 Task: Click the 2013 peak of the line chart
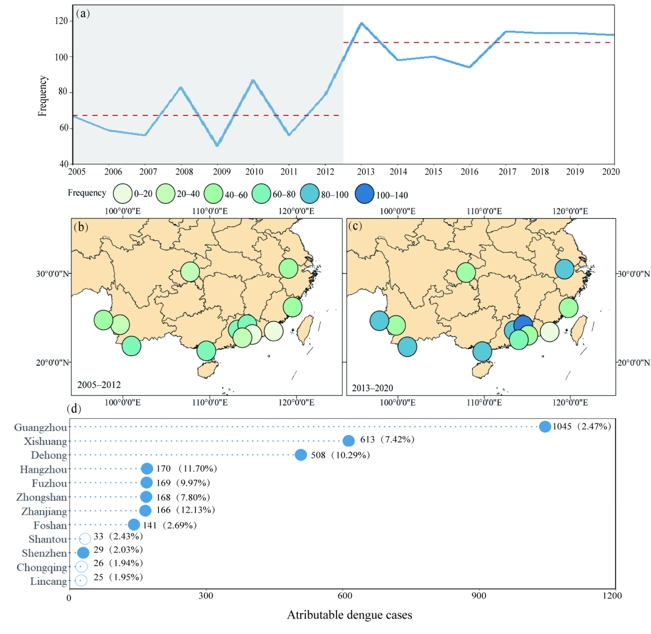point(361,23)
